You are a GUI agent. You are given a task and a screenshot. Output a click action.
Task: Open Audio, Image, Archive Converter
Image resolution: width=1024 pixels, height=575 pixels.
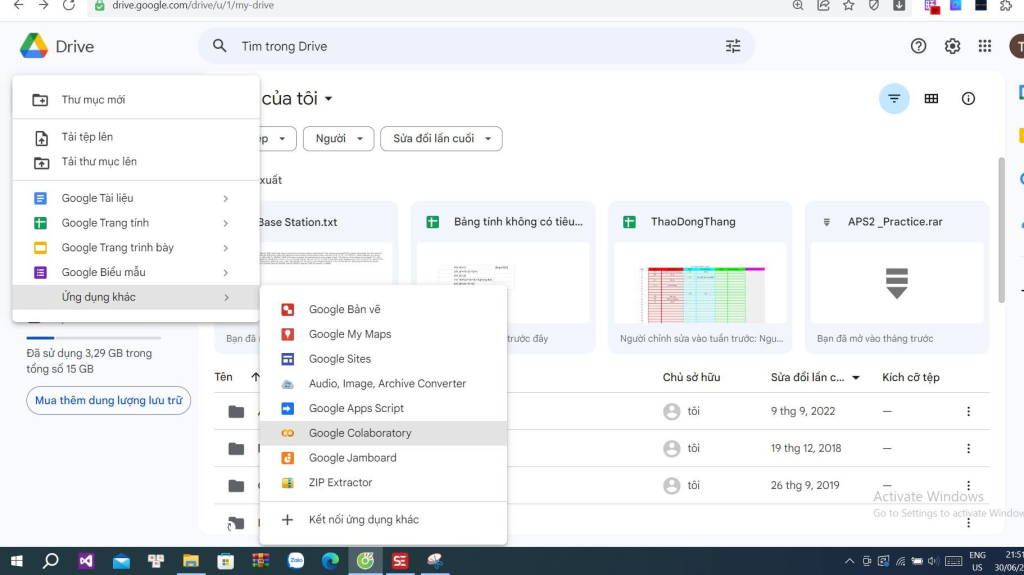point(383,384)
